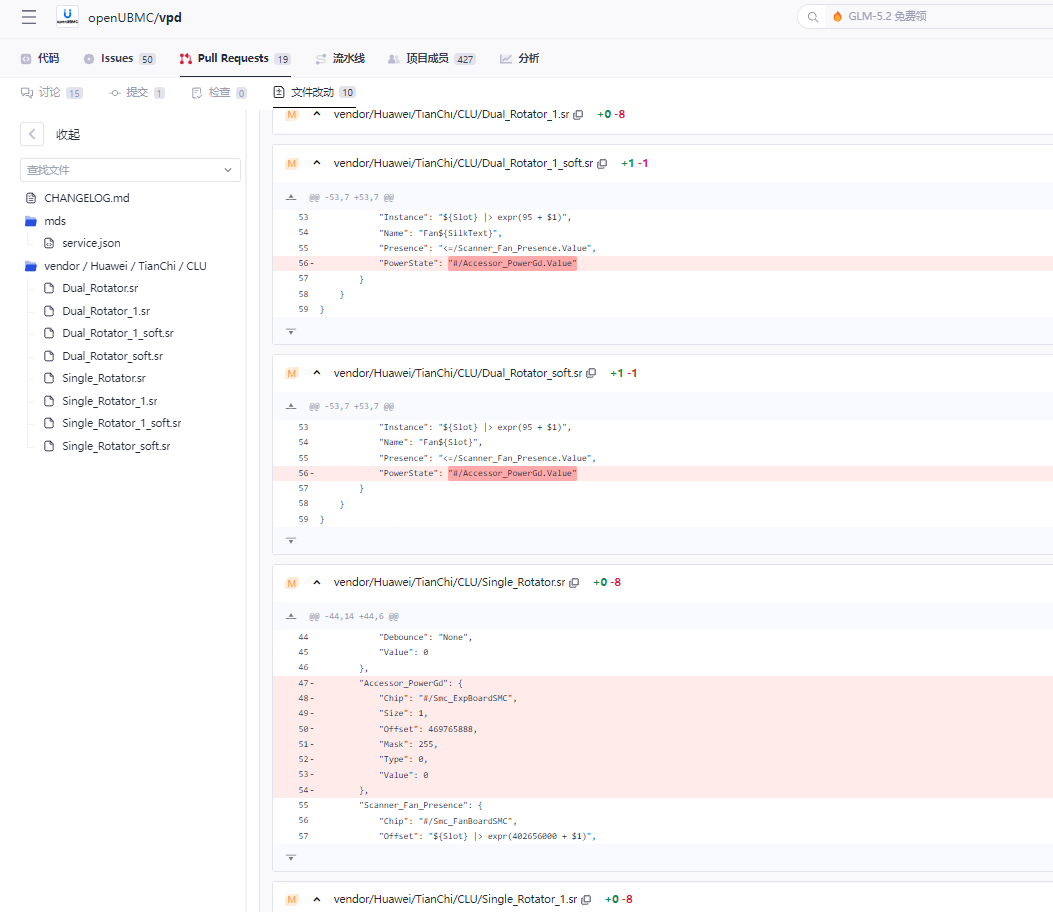
Task: Copy path of Dual_Rotator_1.sr
Action: (578, 115)
